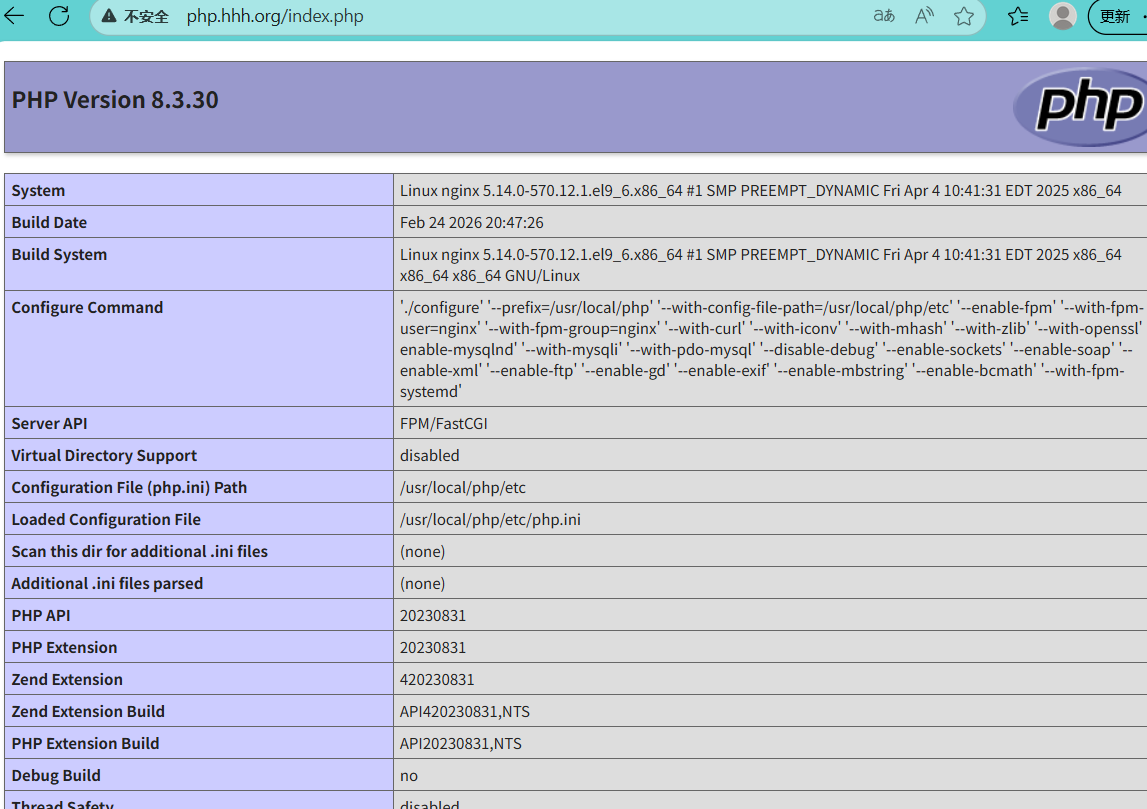Select the /usr/local/php/etc path value
This screenshot has height=809, width=1147.
[462, 488]
